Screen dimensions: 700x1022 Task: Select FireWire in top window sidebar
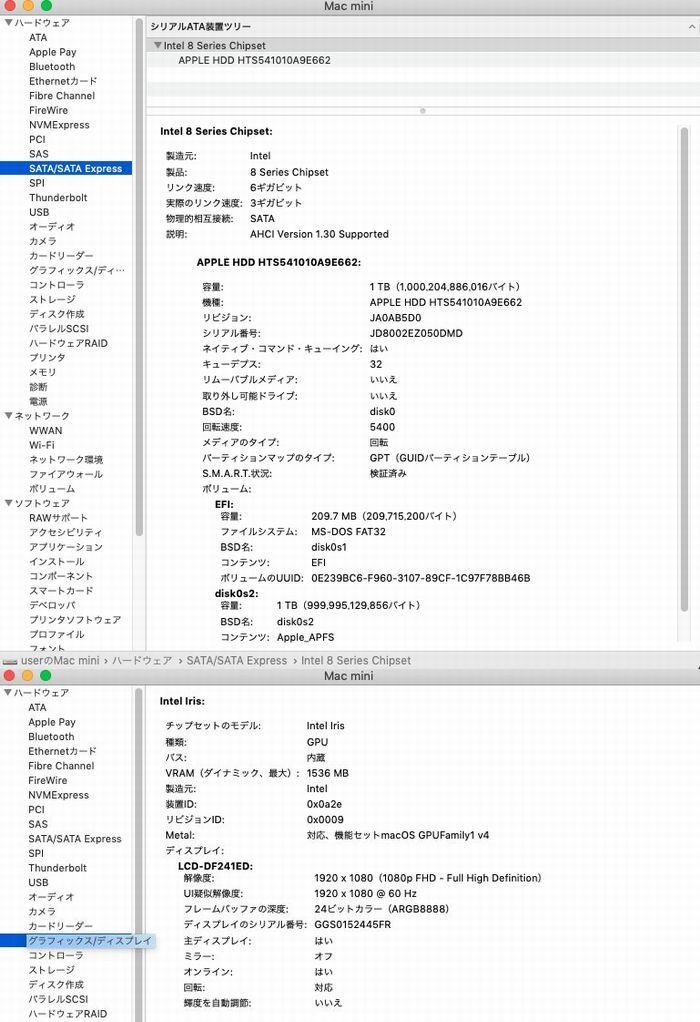coord(48,110)
